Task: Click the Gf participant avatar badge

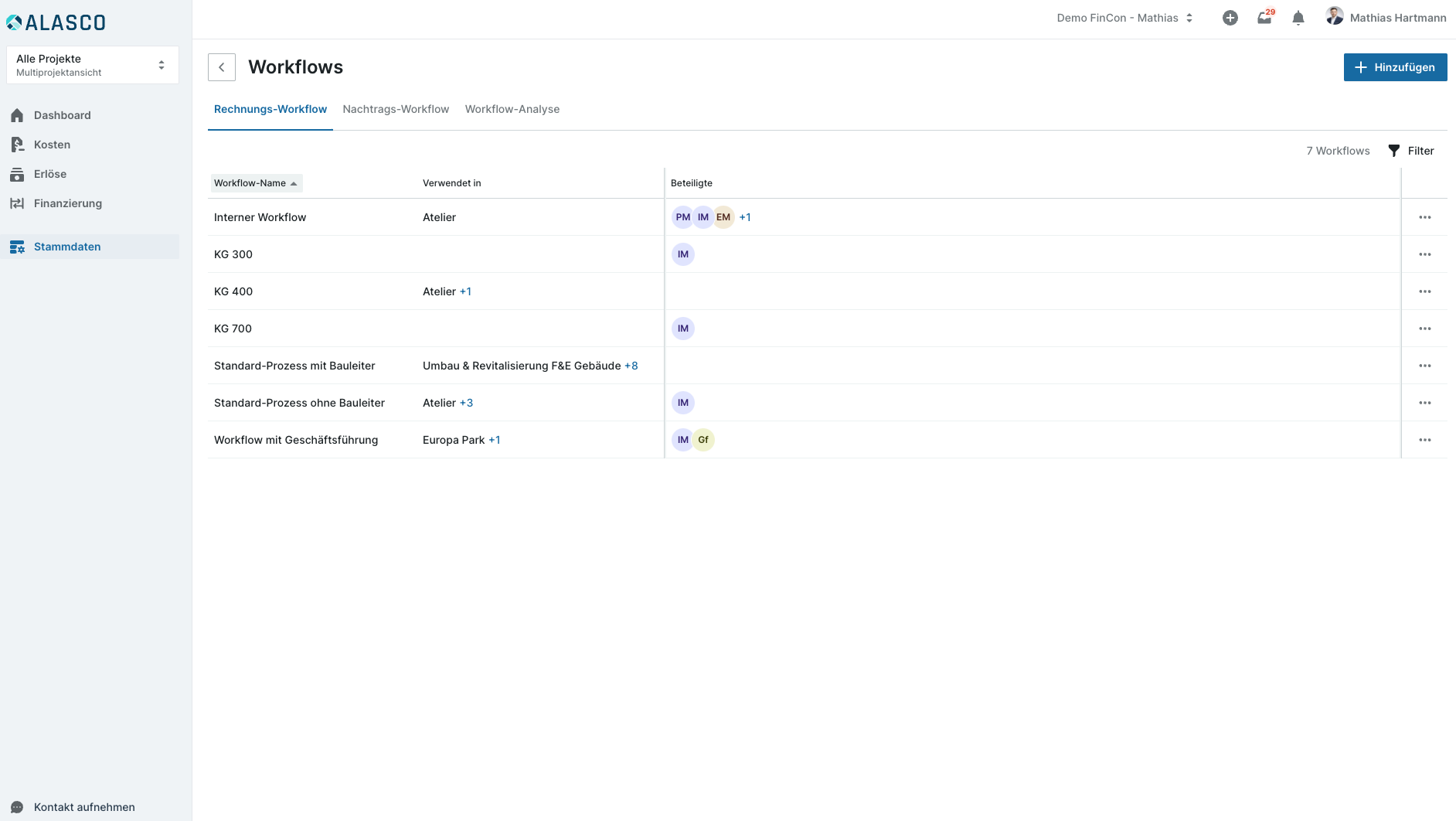Action: pos(703,440)
